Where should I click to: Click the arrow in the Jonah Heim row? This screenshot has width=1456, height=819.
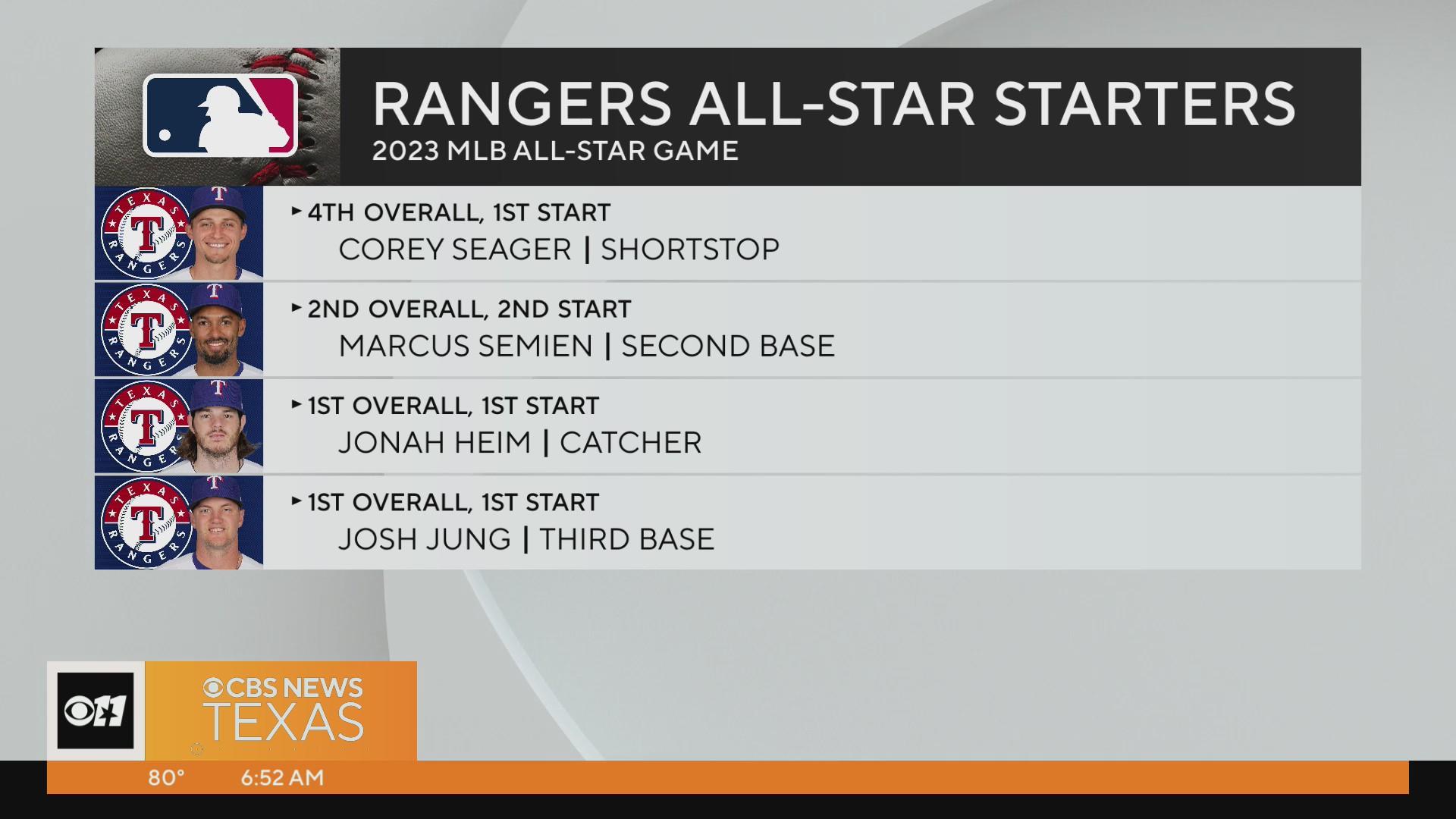coord(297,405)
